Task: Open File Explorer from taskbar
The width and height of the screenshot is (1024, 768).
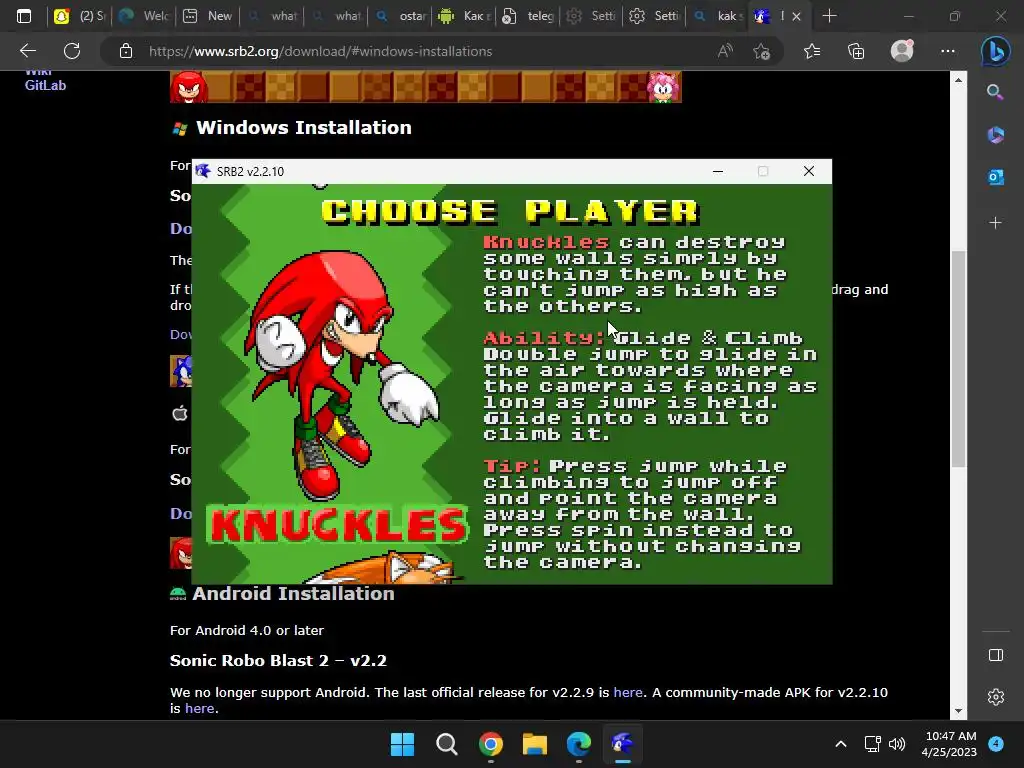Action: (535, 744)
